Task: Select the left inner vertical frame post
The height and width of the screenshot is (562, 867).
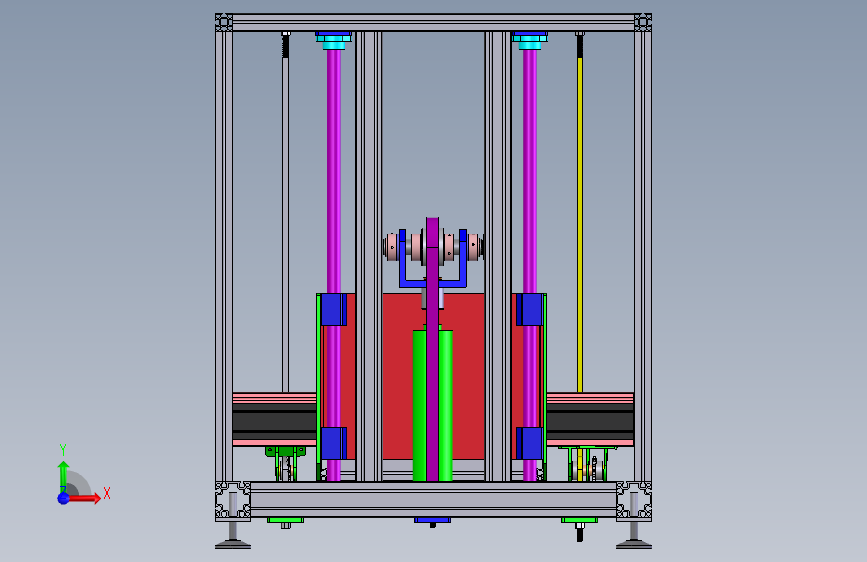Action: pos(368,256)
